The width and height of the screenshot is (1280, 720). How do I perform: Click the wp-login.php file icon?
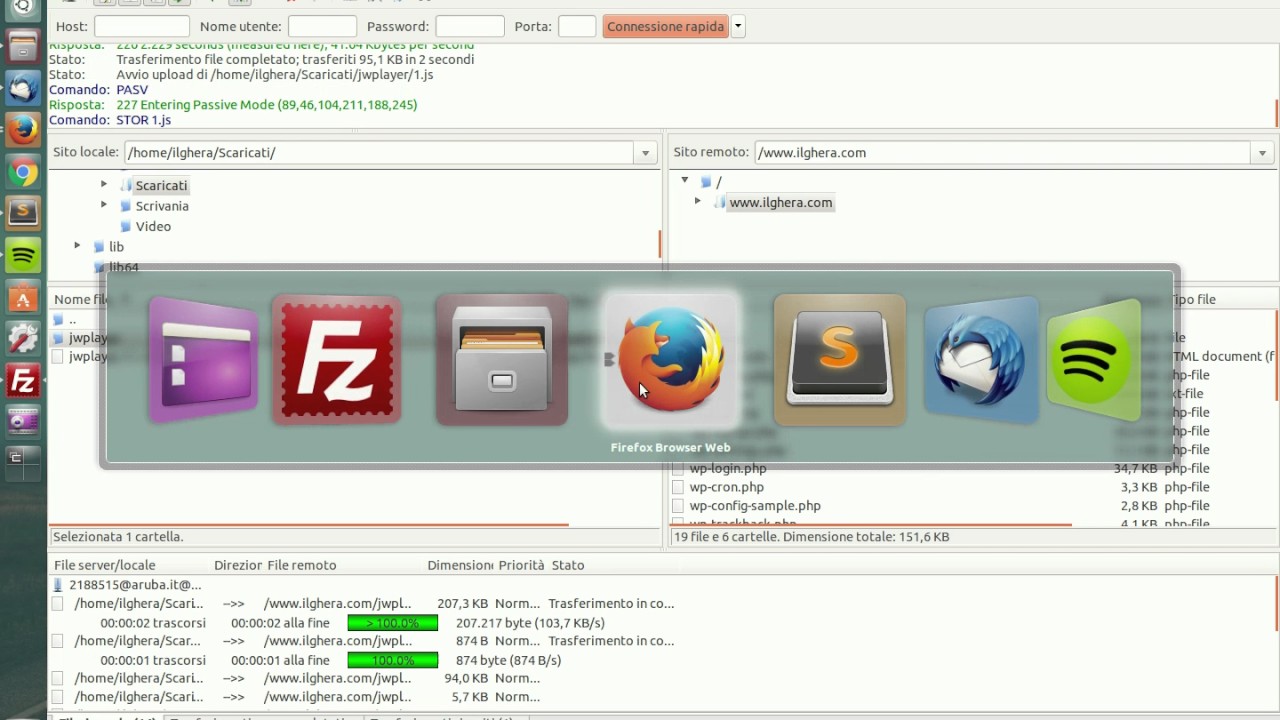coord(677,468)
